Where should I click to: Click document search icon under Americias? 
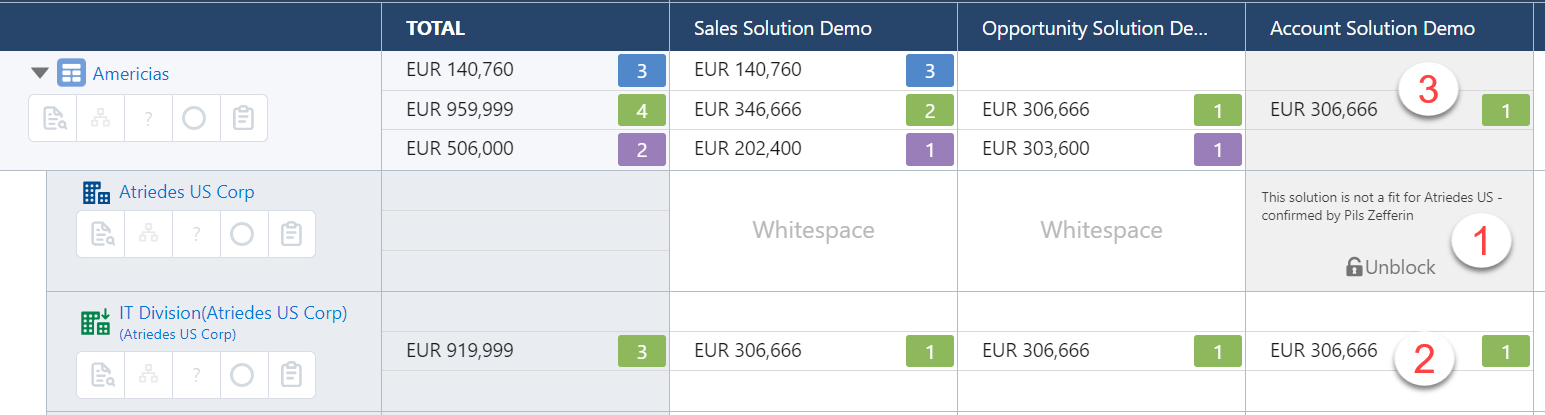click(53, 118)
